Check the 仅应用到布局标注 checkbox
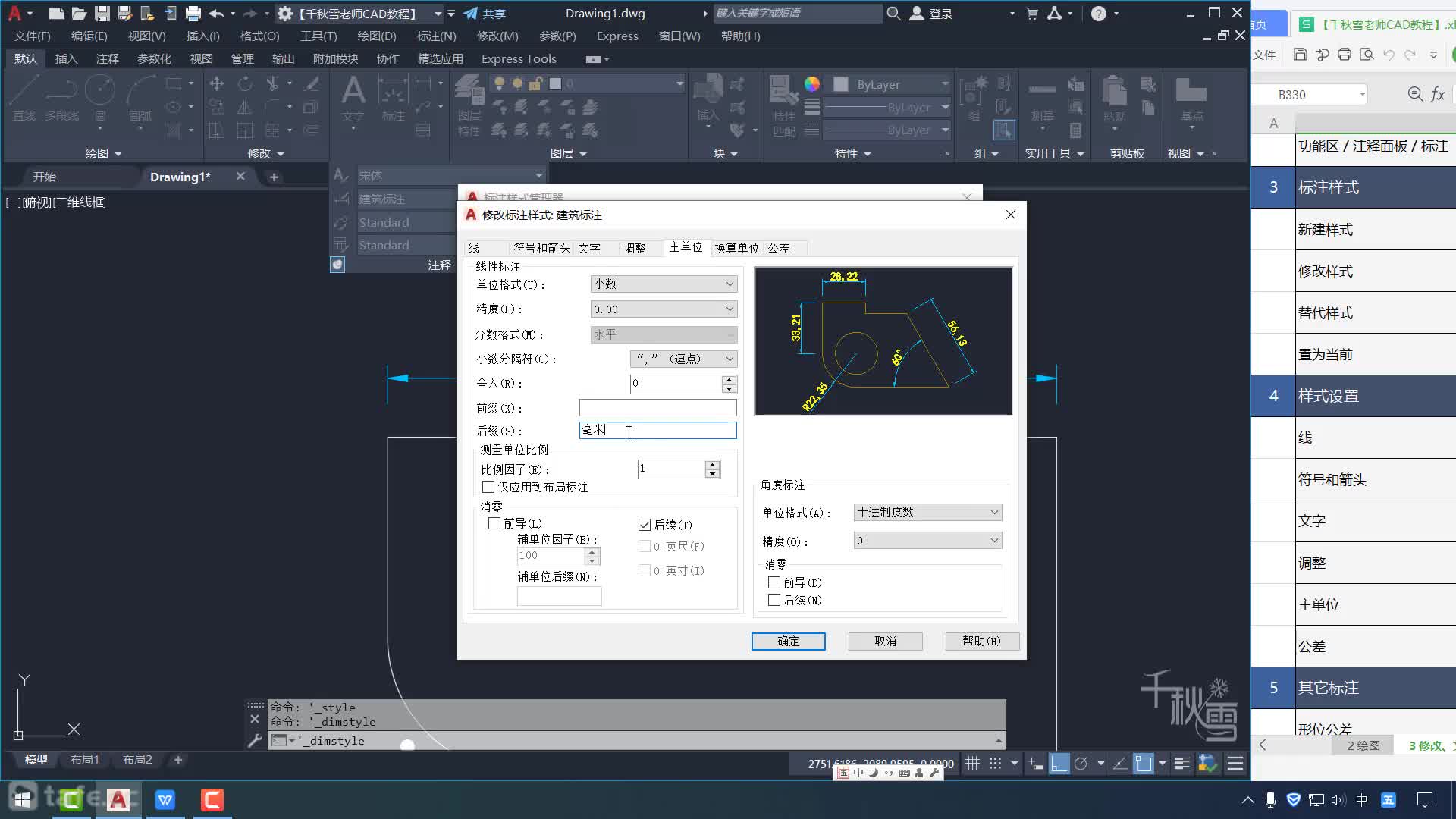Viewport: 1456px width, 819px height. pos(488,487)
